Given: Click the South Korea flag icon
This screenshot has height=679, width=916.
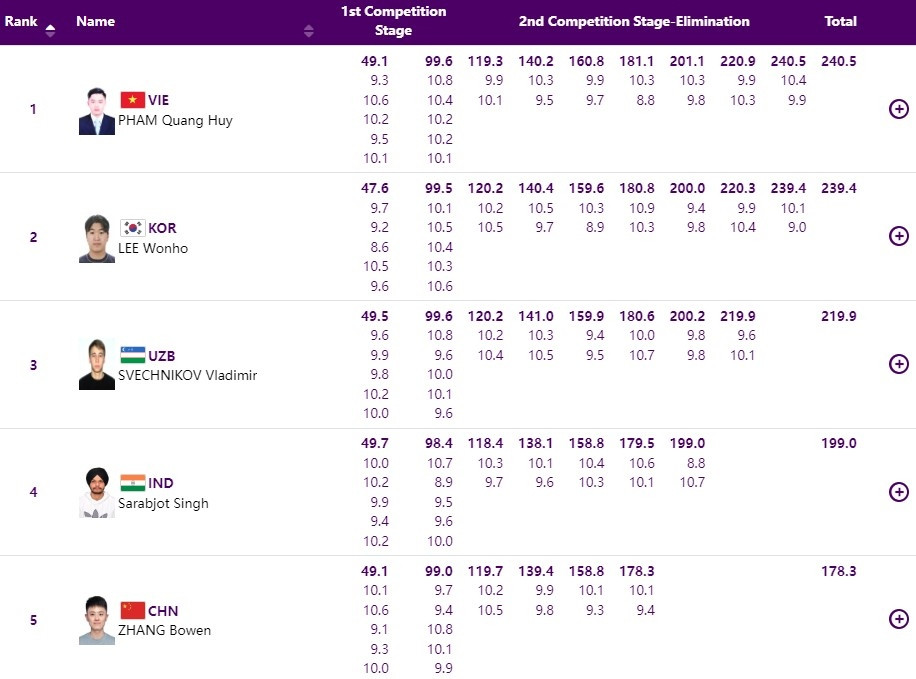Looking at the screenshot, I should pyautogui.click(x=132, y=228).
